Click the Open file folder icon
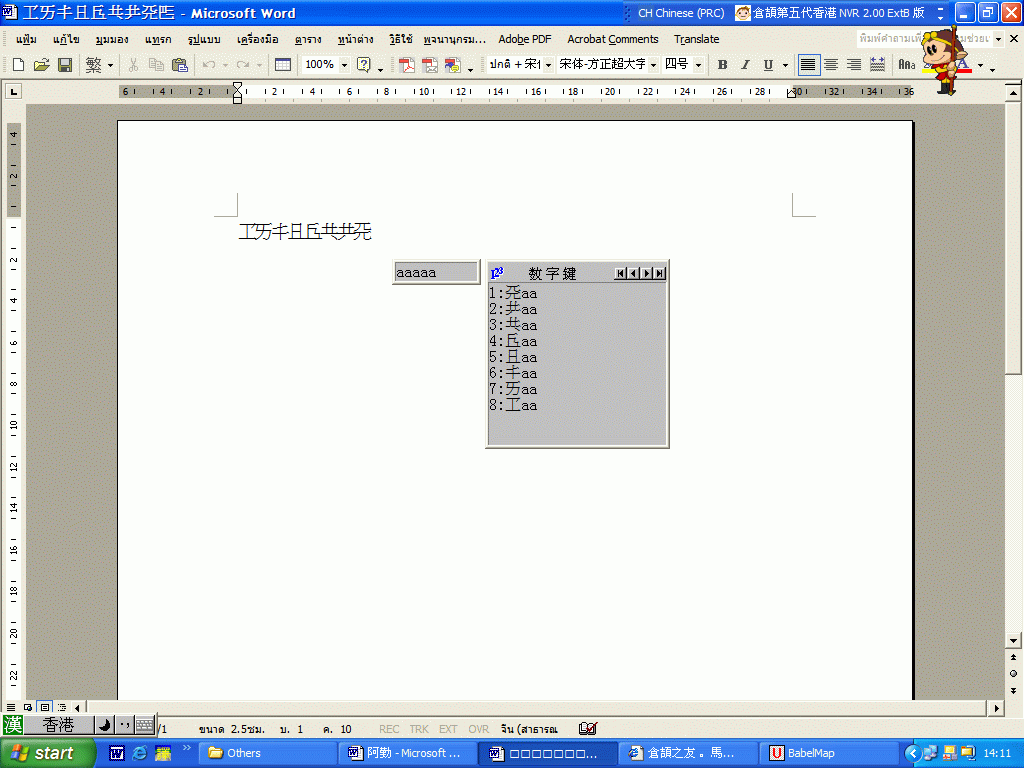The height and width of the screenshot is (768, 1024). pos(41,65)
